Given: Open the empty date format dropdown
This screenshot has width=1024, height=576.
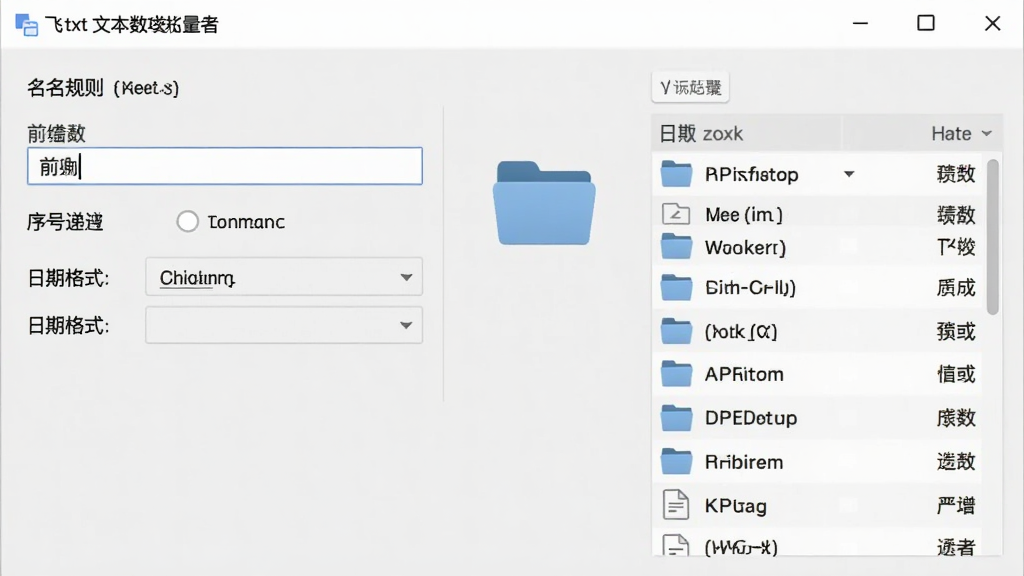Looking at the screenshot, I should [x=284, y=325].
